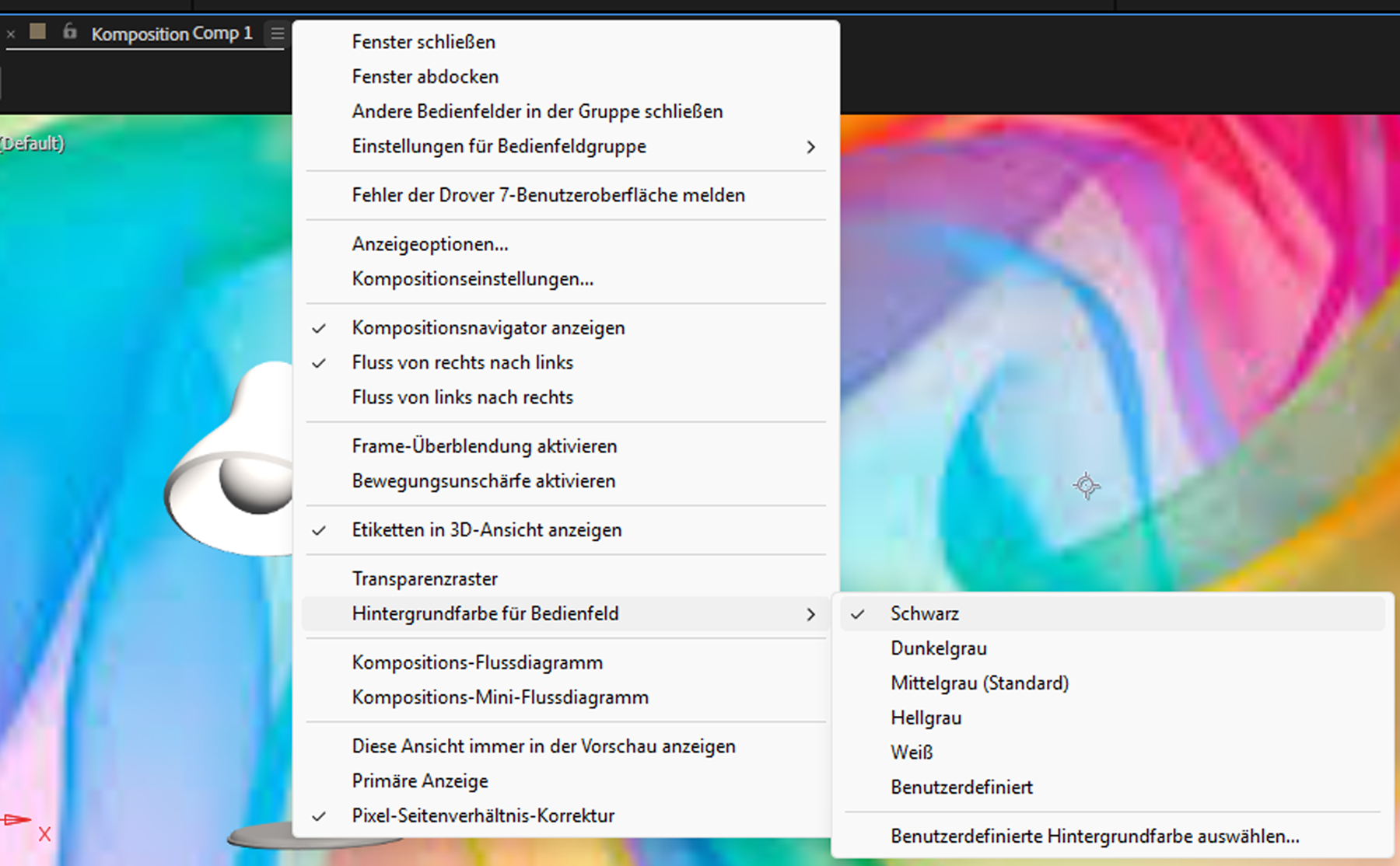Click the red X axis indicator
Viewport: 1400px width, 866px height.
pyautogui.click(x=44, y=833)
